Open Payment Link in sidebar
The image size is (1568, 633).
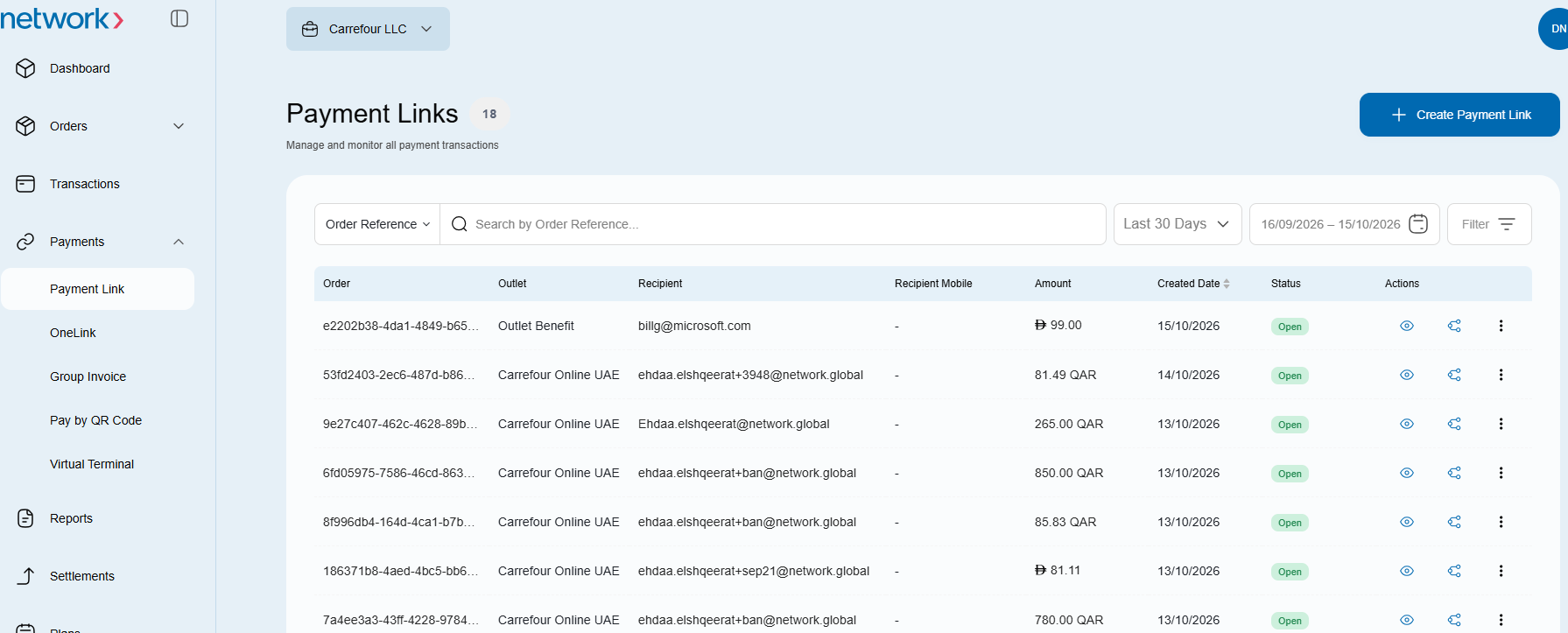click(x=98, y=289)
